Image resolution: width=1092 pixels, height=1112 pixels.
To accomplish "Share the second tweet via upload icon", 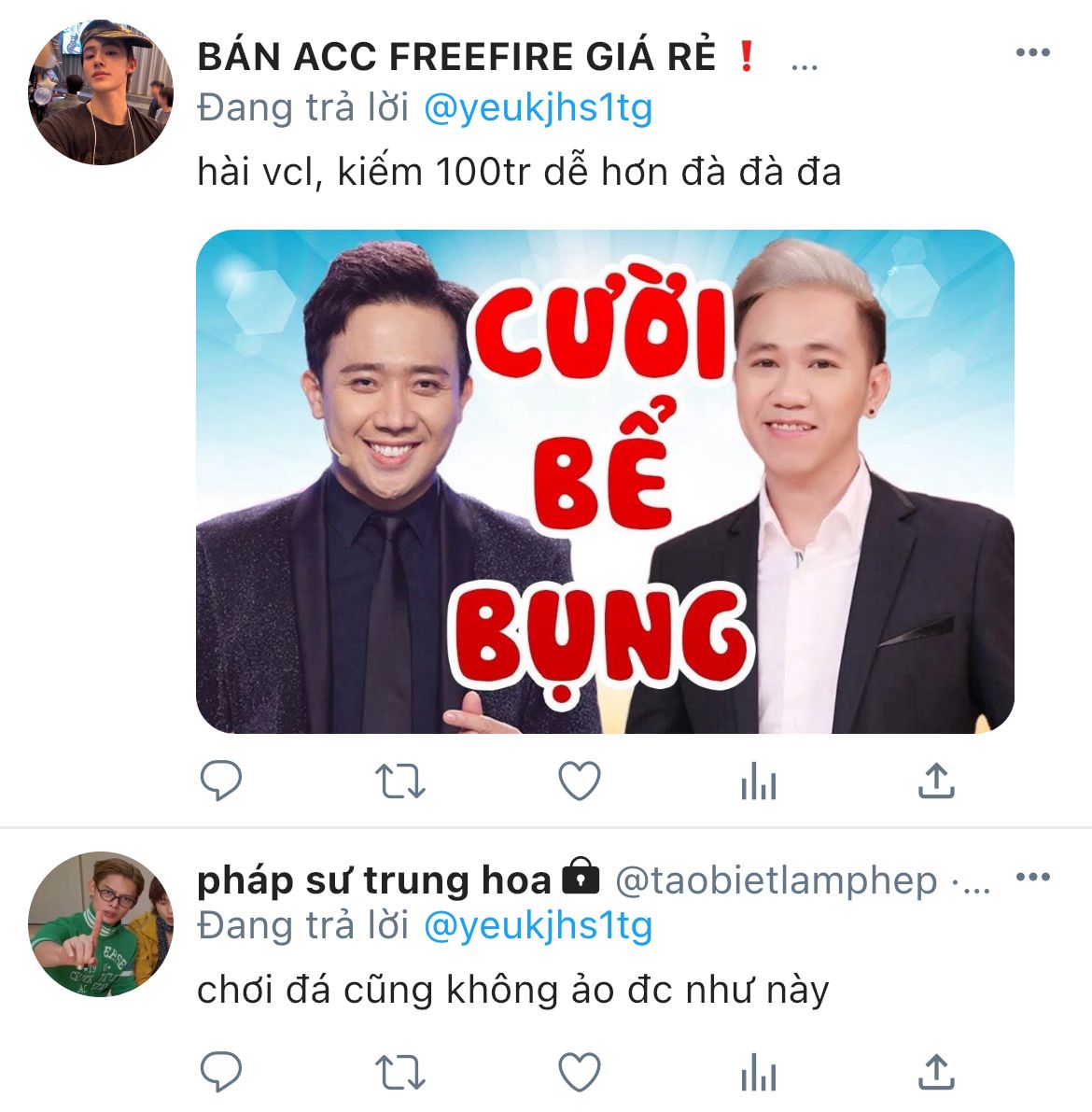I will 937,1071.
